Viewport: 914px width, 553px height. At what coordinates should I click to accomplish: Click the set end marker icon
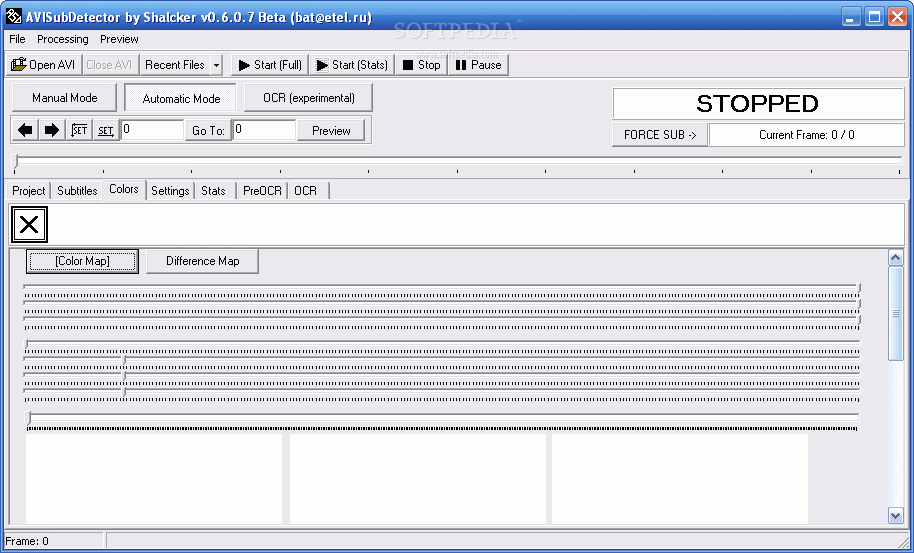coord(106,130)
